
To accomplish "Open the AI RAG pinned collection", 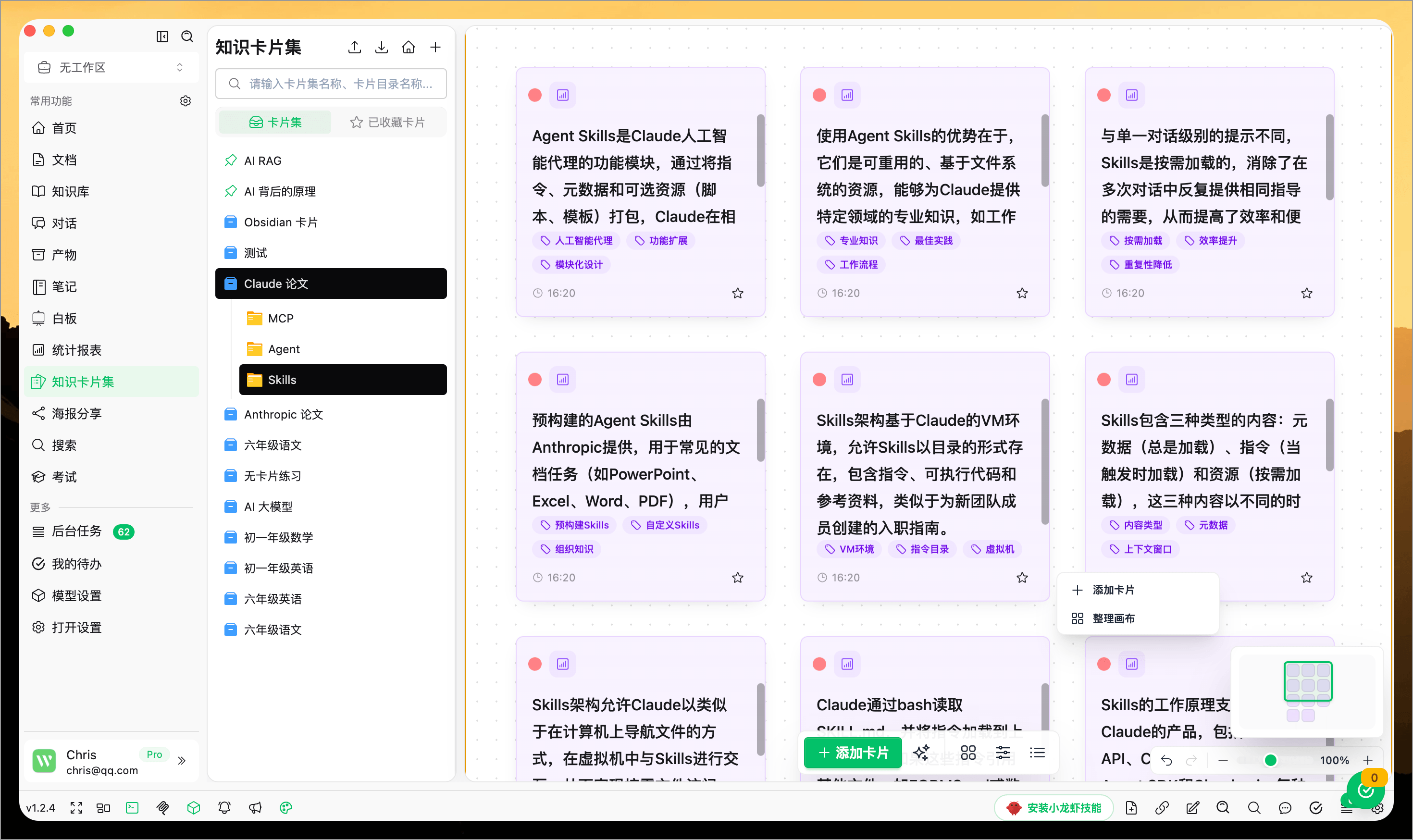I will pyautogui.click(x=331, y=161).
